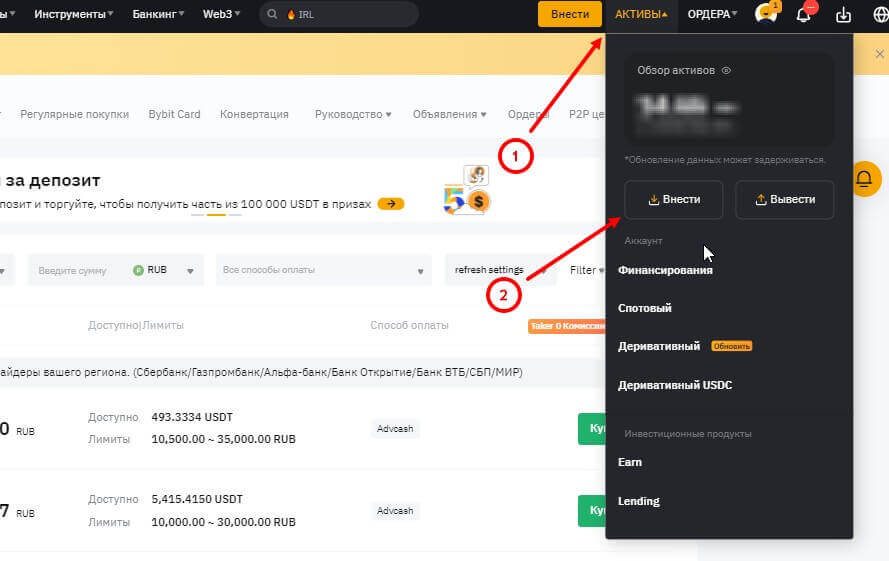Click the amount input field

pos(80,270)
